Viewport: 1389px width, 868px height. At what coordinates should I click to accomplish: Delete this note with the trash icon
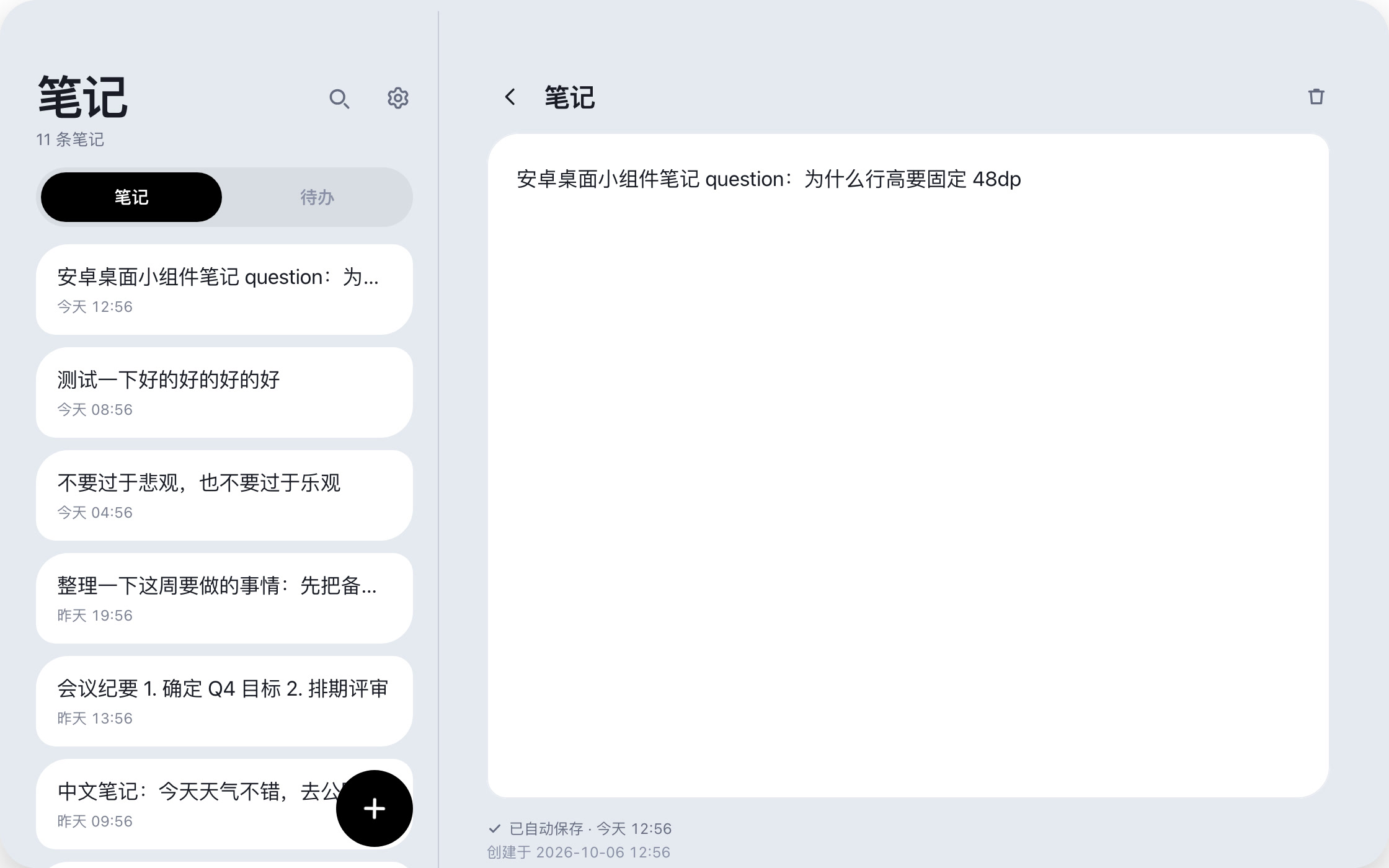(1316, 97)
